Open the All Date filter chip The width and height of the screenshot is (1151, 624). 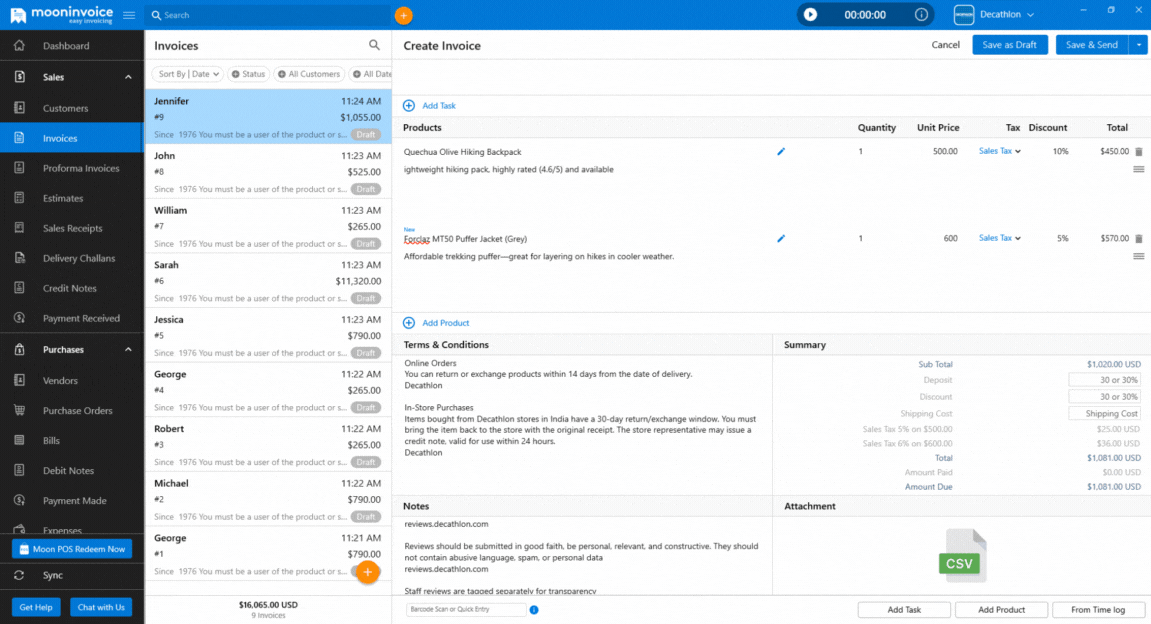[370, 74]
